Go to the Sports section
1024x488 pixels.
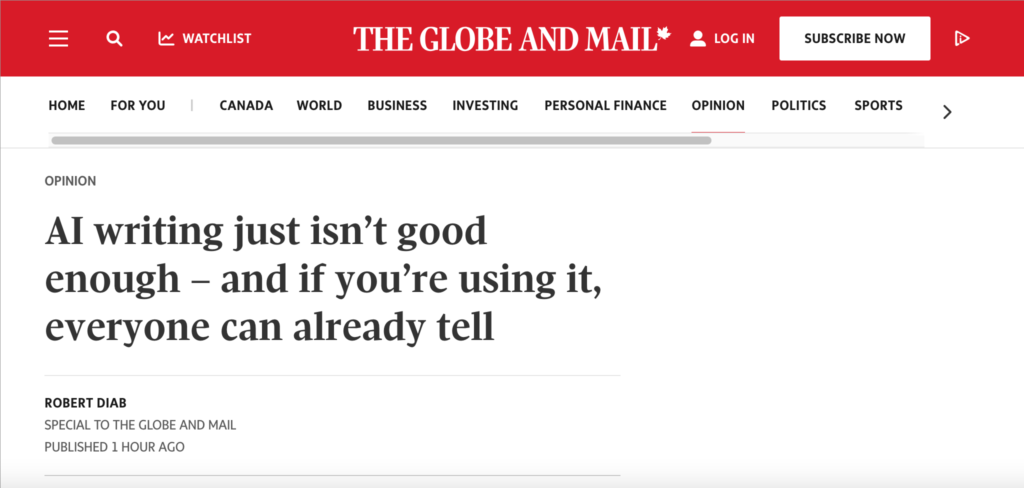(x=878, y=105)
